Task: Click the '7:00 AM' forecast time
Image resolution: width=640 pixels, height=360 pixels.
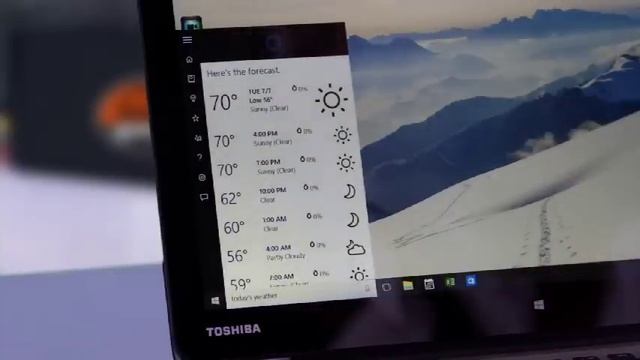Action: coord(282,277)
